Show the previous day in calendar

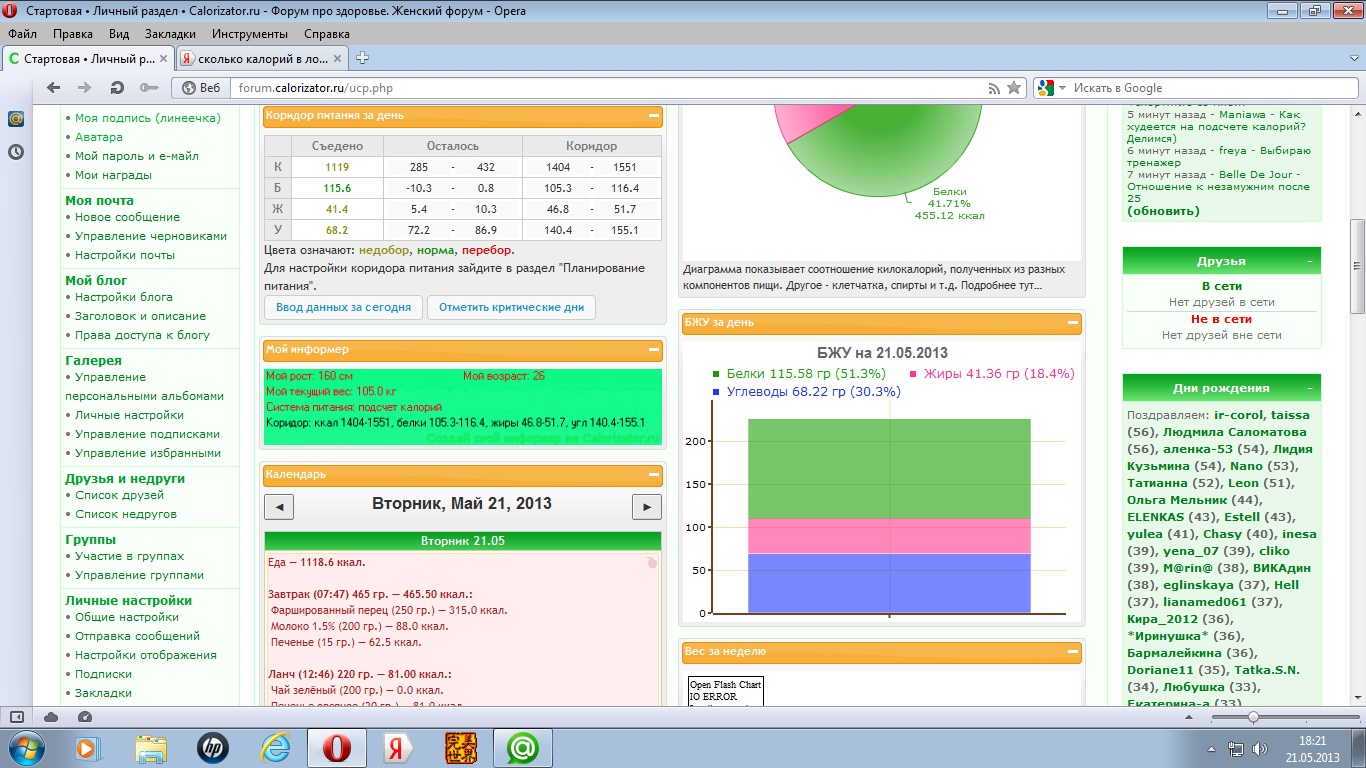point(280,507)
